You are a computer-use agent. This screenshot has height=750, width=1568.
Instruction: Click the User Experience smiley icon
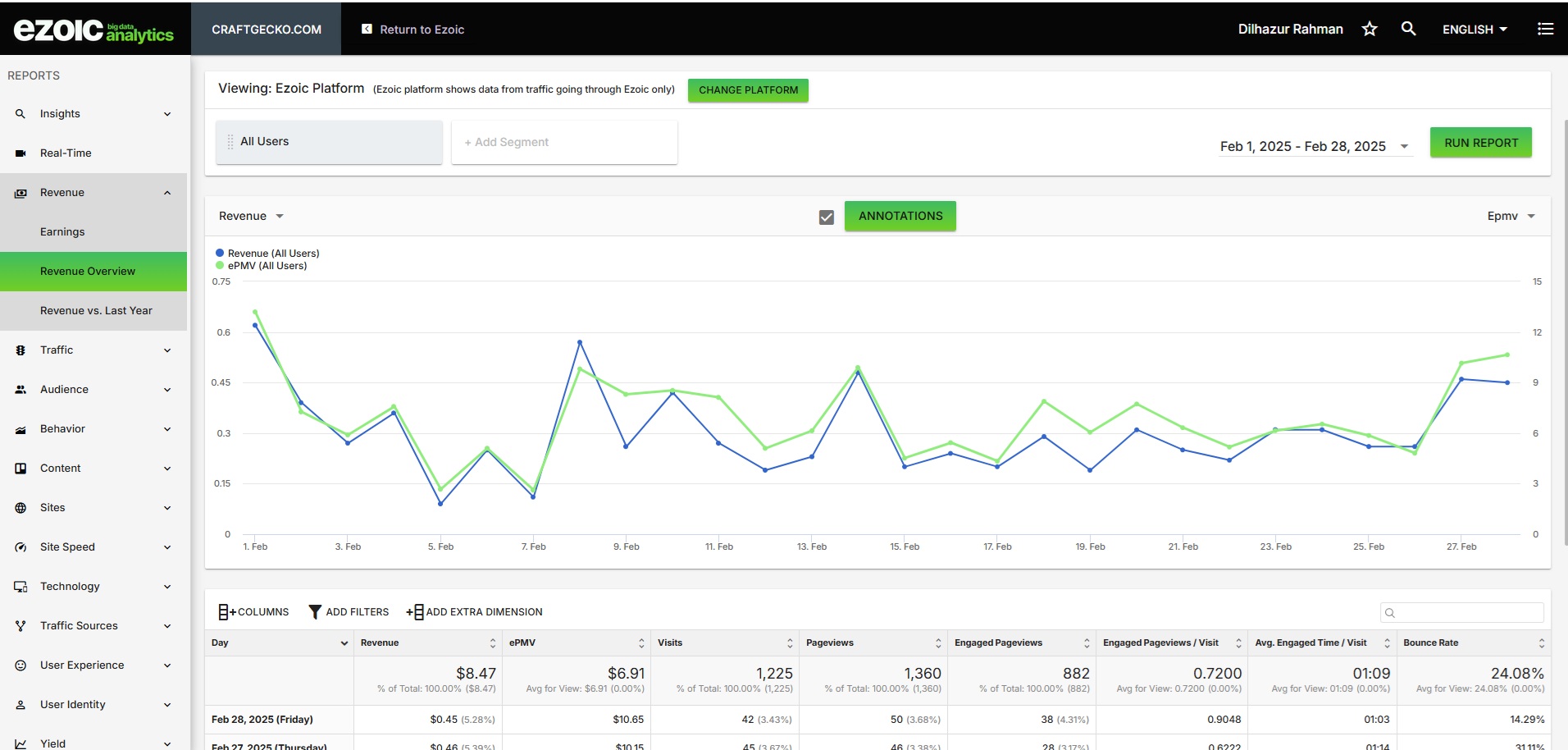click(x=21, y=665)
